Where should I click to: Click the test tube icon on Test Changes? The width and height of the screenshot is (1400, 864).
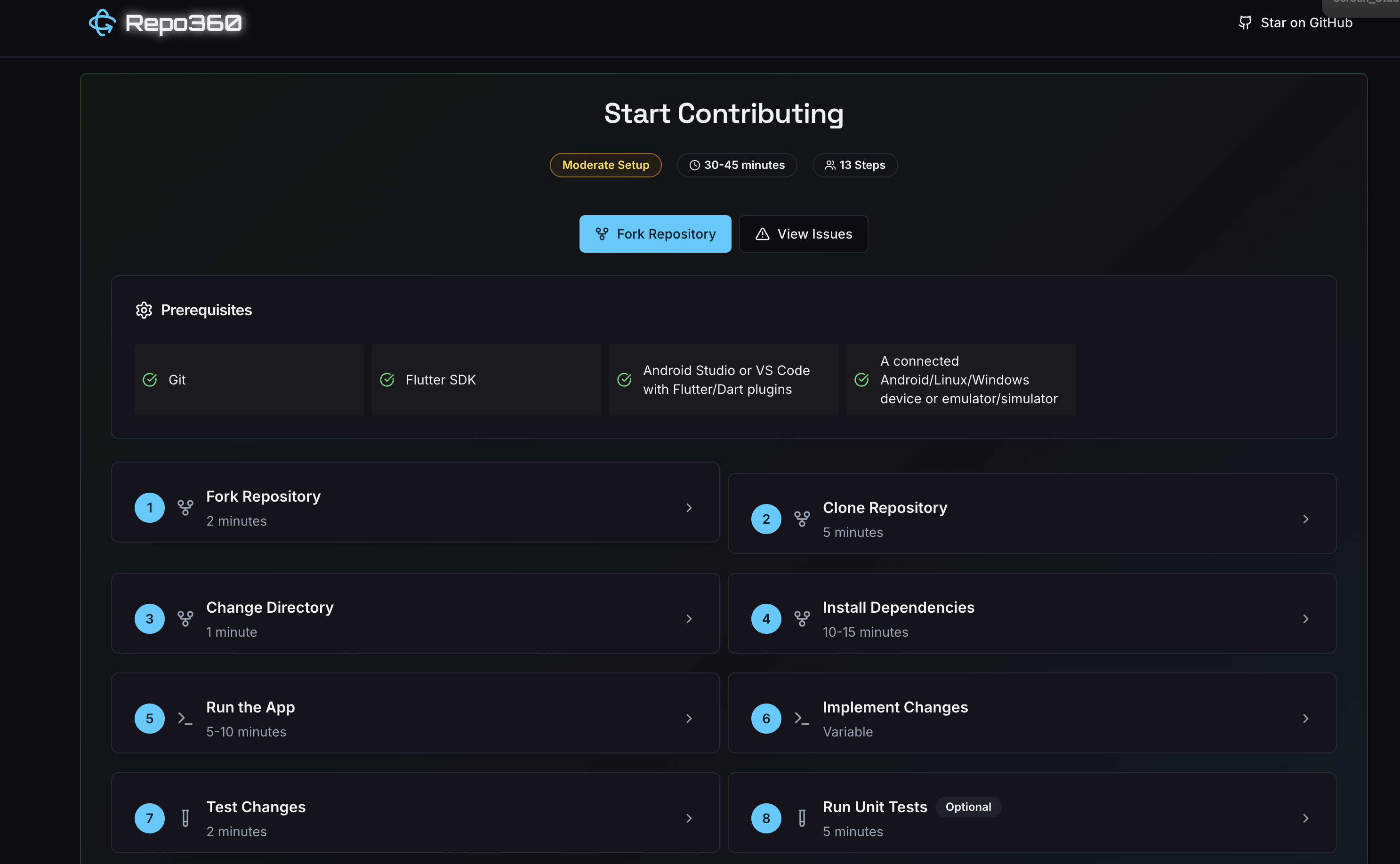[185, 818]
